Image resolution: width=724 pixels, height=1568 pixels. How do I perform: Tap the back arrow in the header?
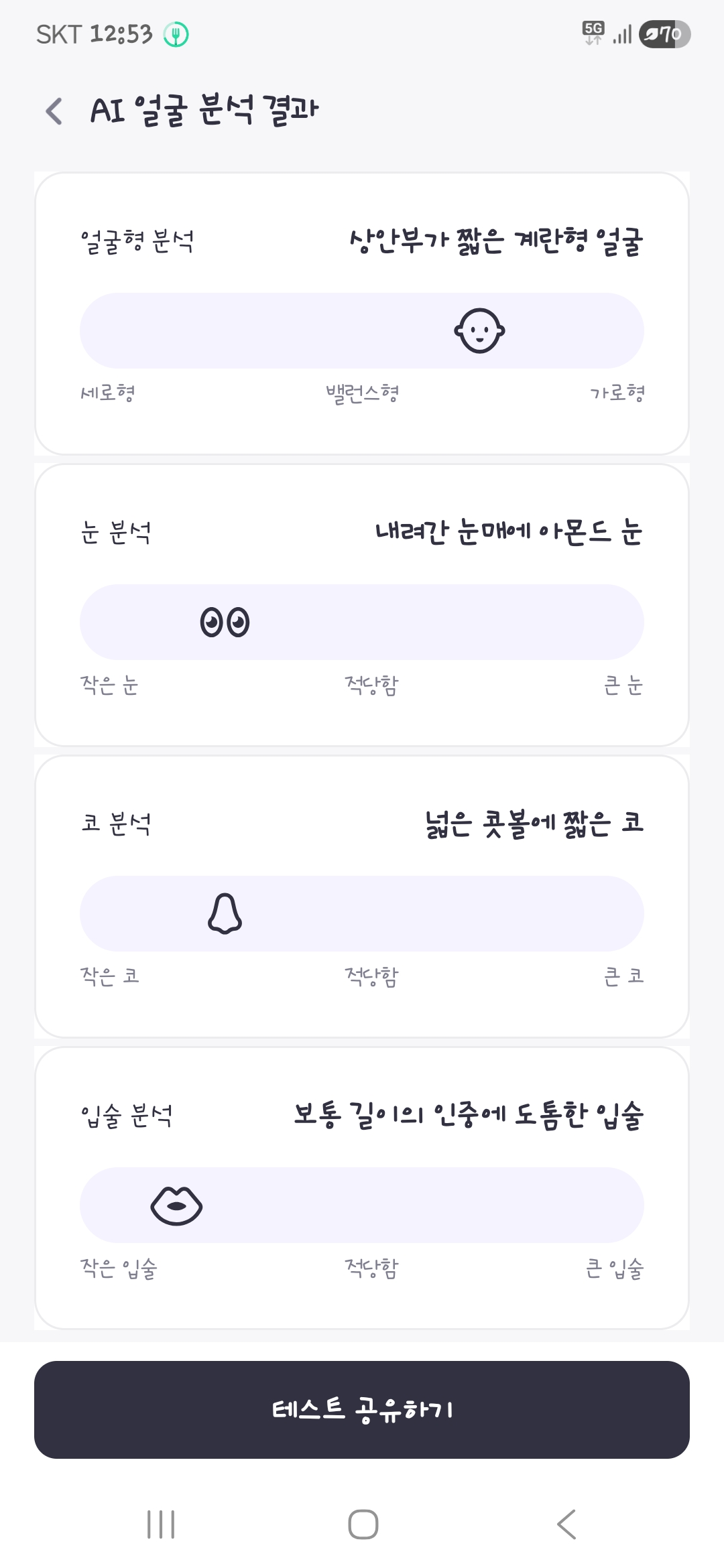point(54,111)
